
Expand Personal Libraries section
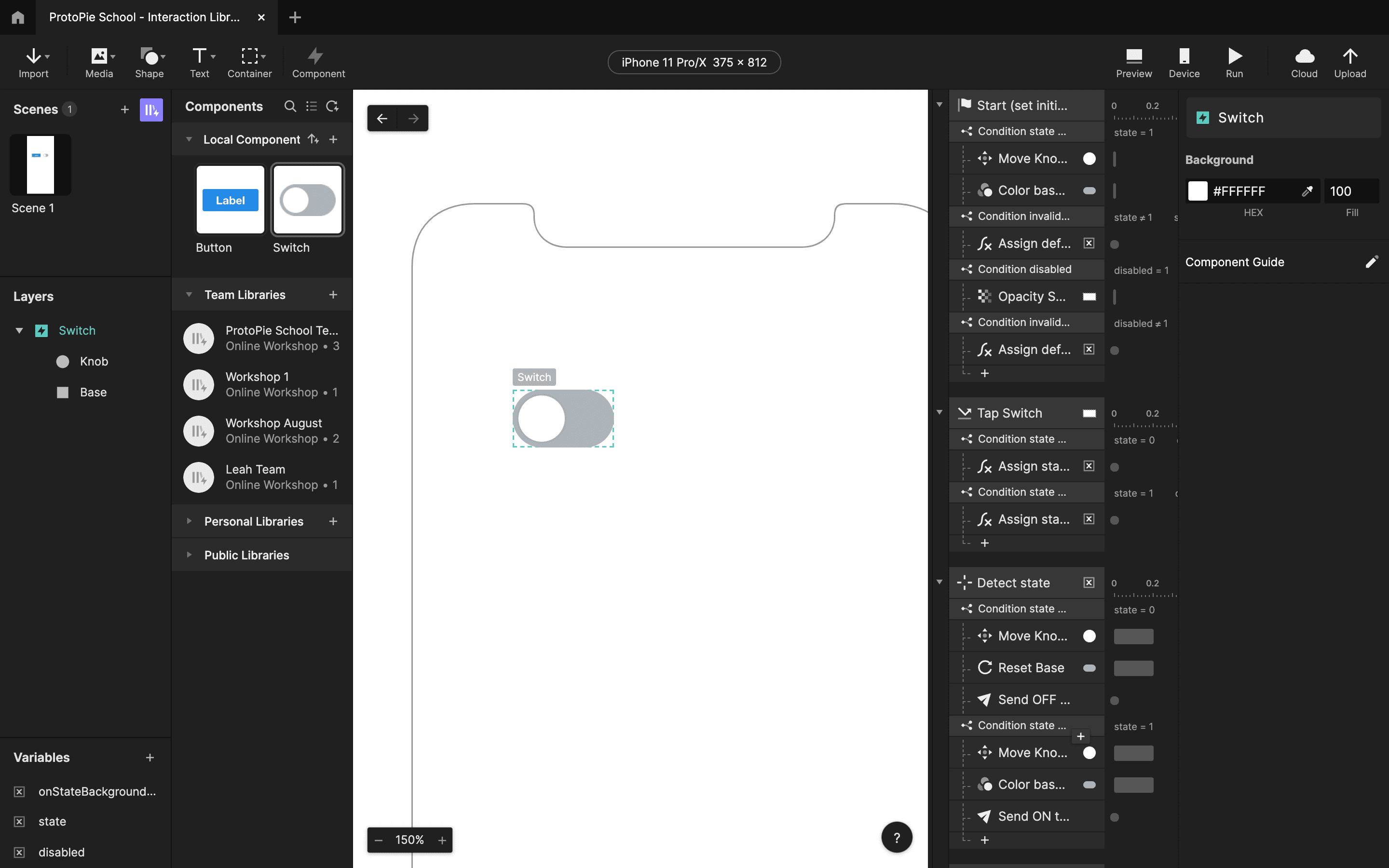189,521
